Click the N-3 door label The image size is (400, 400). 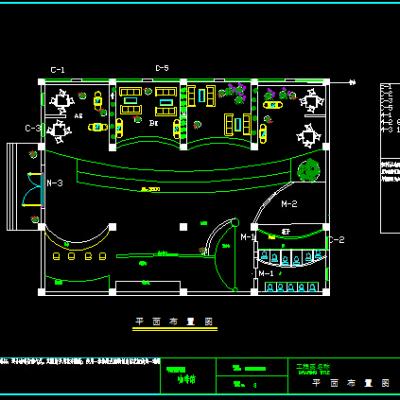click(55, 183)
